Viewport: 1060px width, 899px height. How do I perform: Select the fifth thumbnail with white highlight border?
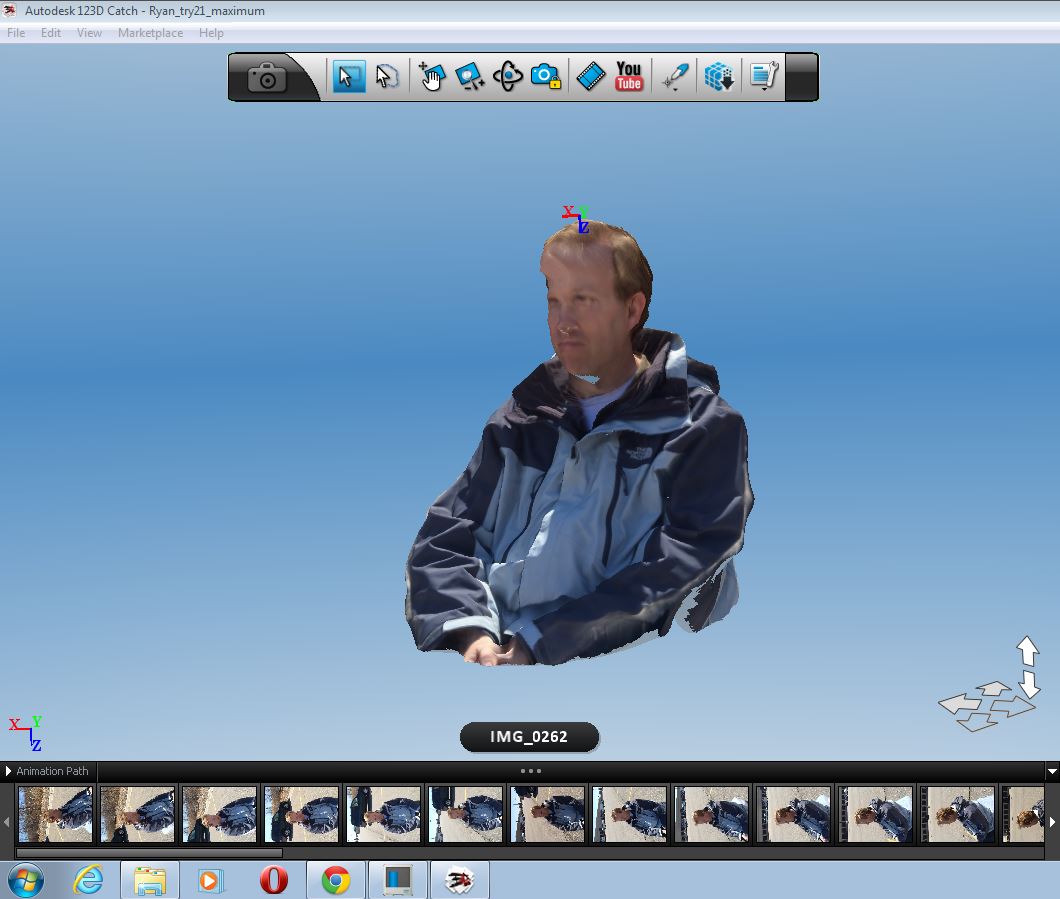coord(383,814)
